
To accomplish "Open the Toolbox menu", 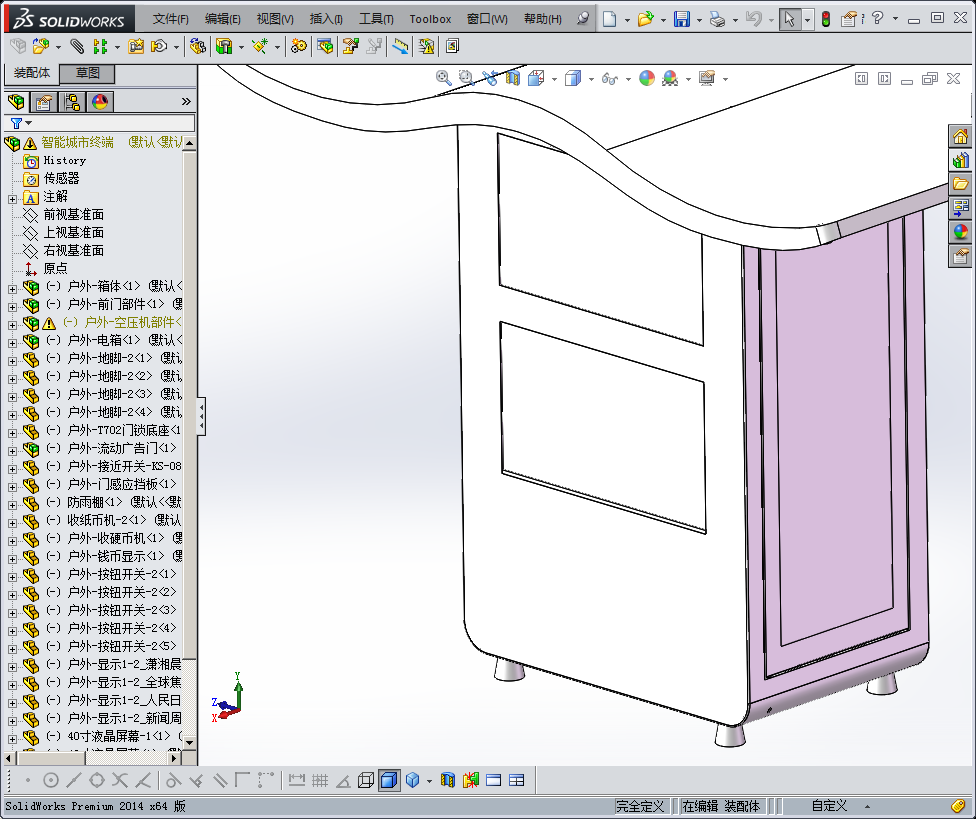I will point(430,19).
